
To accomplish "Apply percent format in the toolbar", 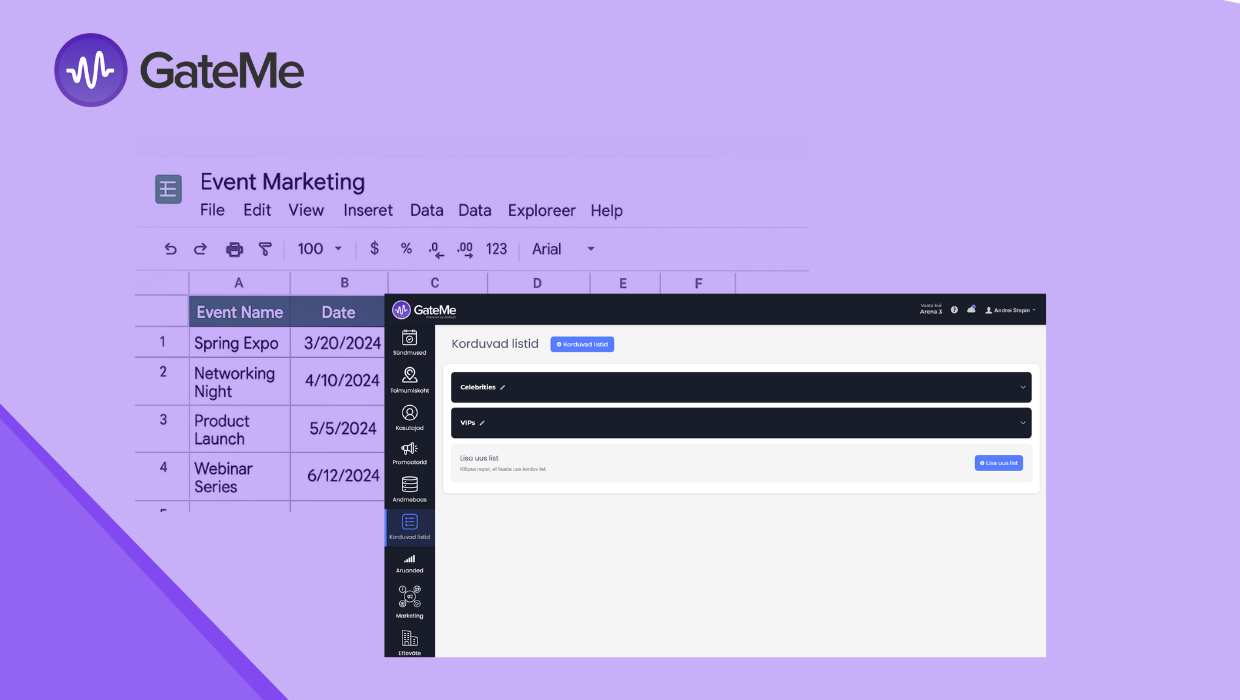I will (406, 249).
